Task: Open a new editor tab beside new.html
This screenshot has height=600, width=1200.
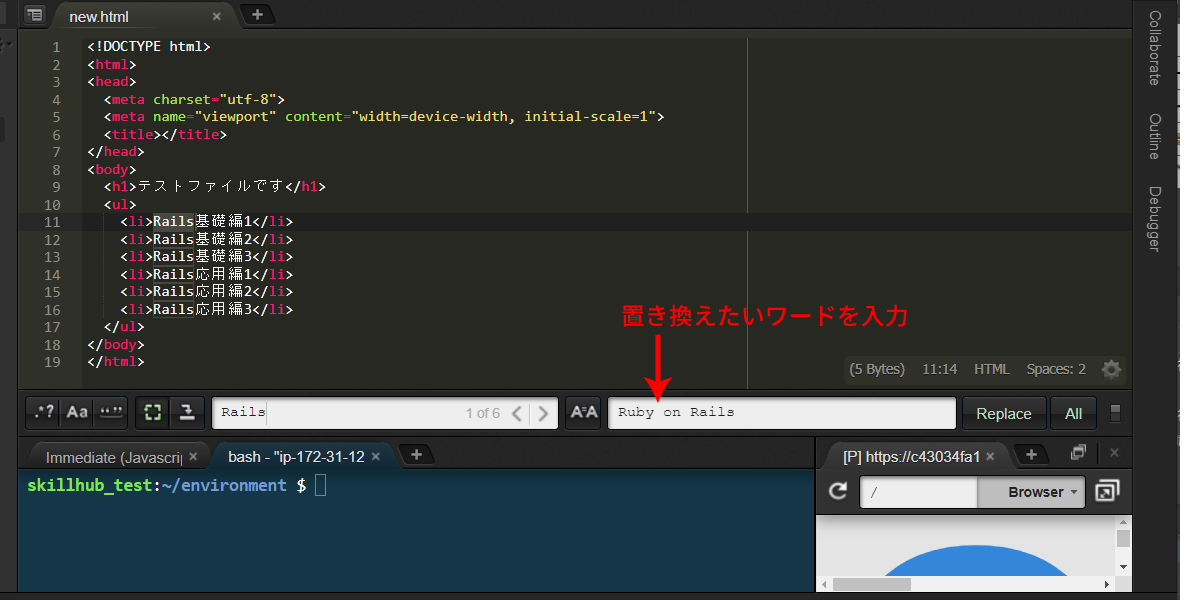Action: [x=257, y=14]
